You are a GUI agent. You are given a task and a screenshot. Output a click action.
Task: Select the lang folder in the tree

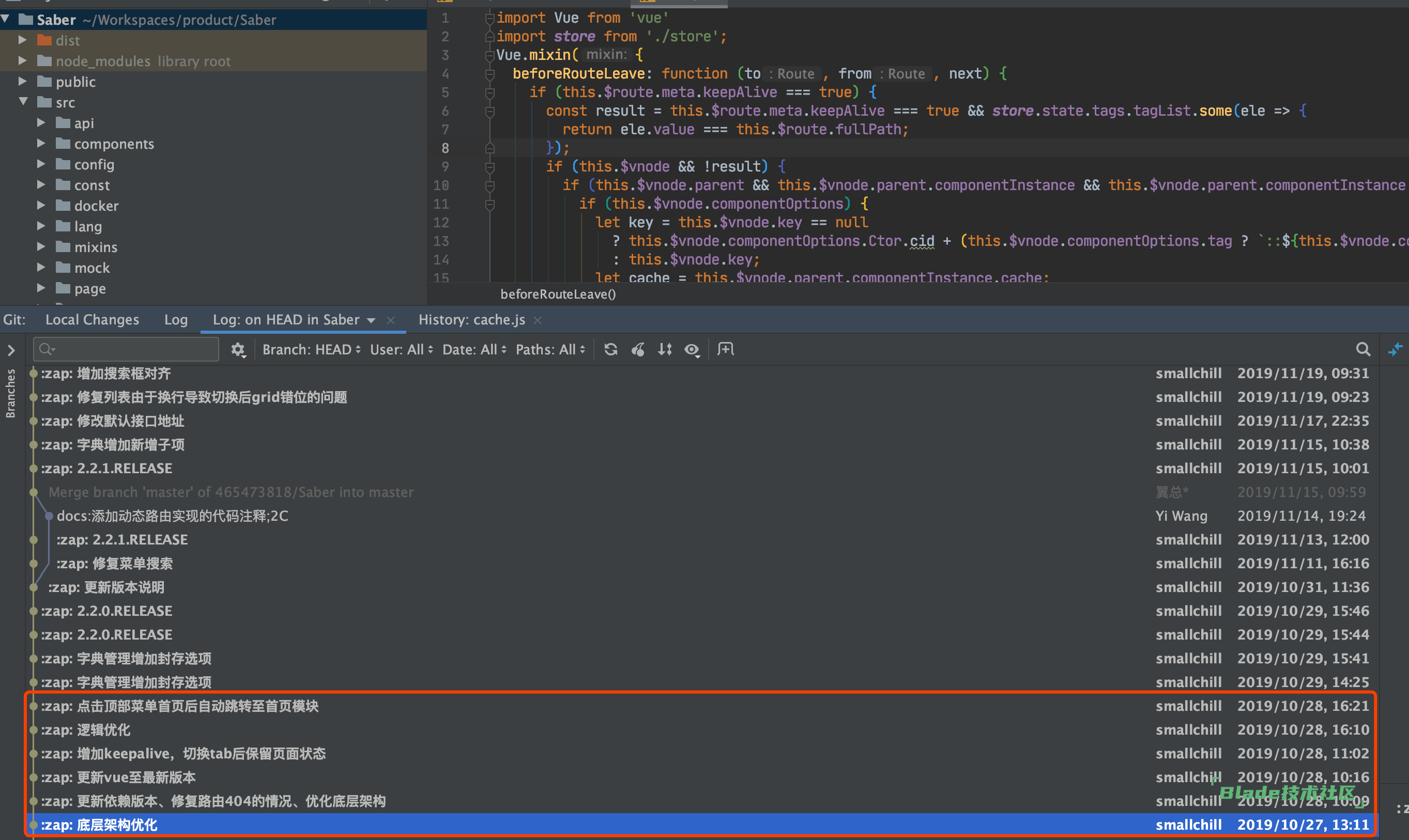click(x=88, y=226)
